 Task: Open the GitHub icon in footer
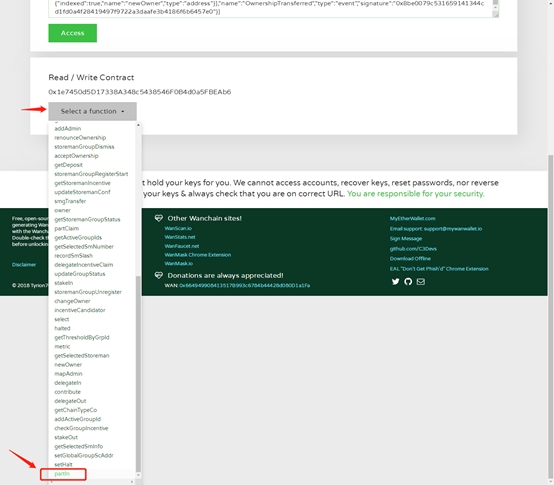[x=408, y=282]
